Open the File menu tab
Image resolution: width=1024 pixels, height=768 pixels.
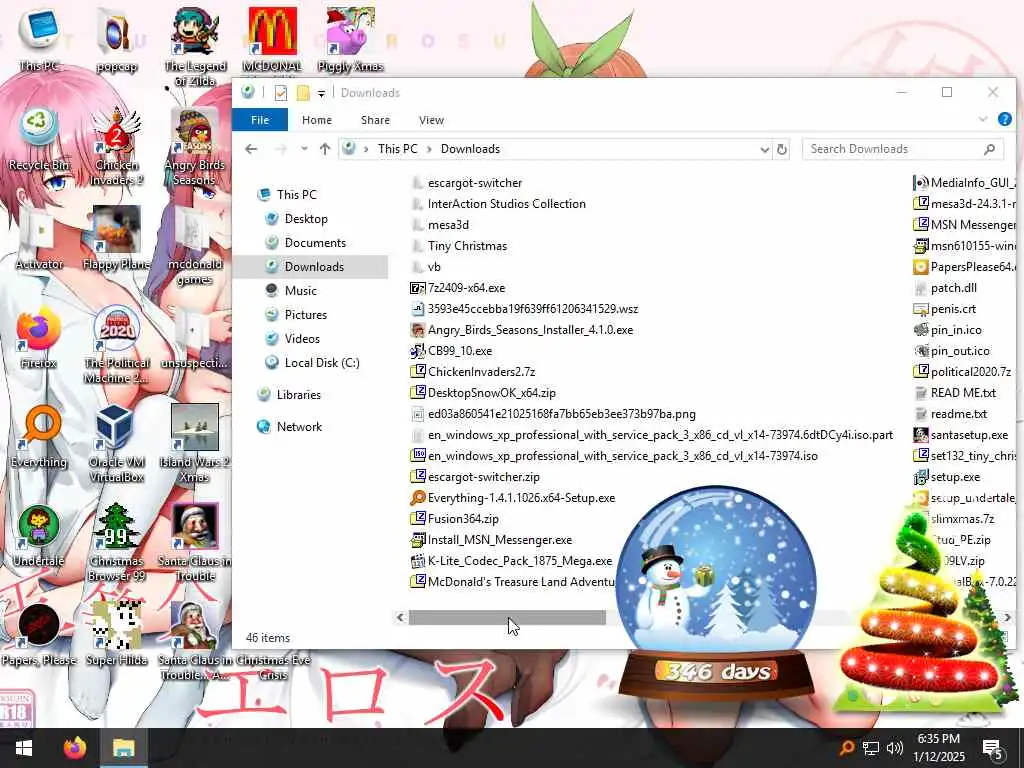(260, 120)
